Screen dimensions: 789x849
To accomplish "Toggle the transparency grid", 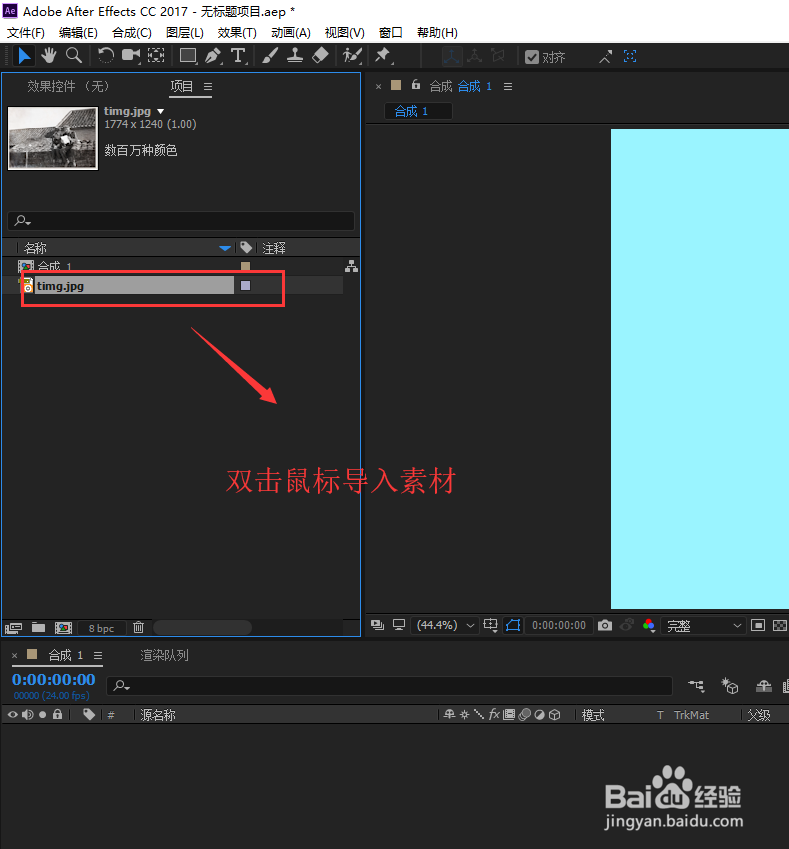I will 780,625.
